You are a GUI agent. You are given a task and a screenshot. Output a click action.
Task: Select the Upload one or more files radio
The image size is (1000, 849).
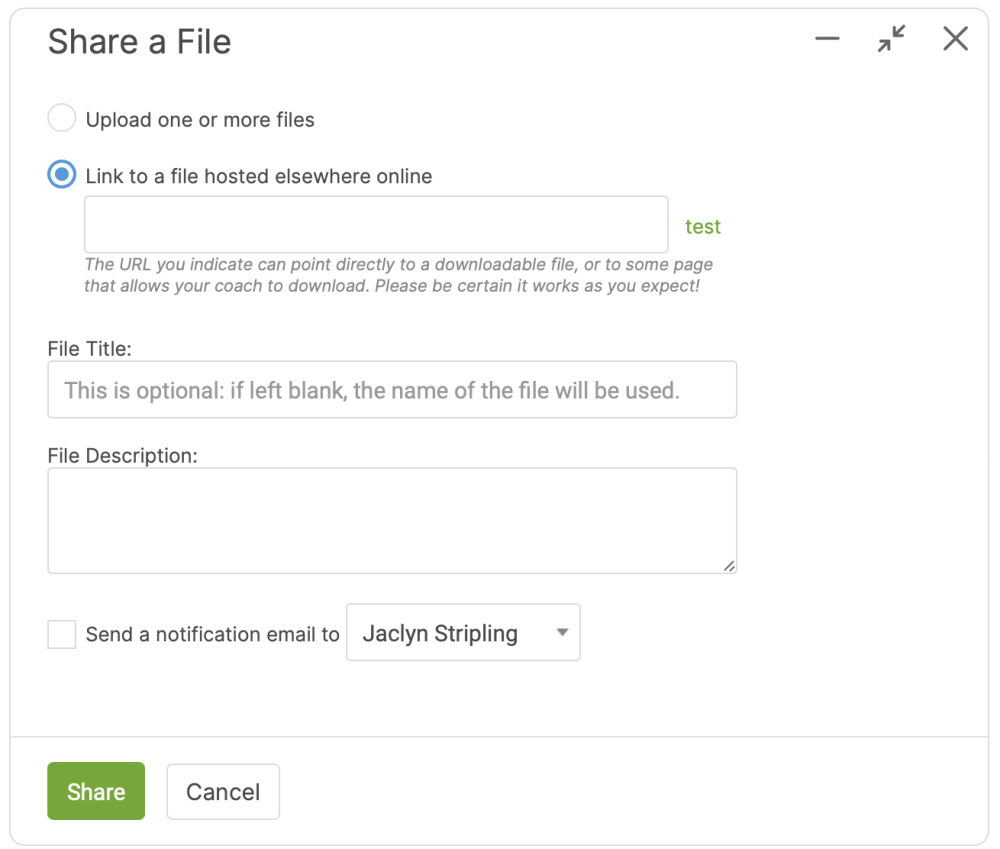coord(62,118)
